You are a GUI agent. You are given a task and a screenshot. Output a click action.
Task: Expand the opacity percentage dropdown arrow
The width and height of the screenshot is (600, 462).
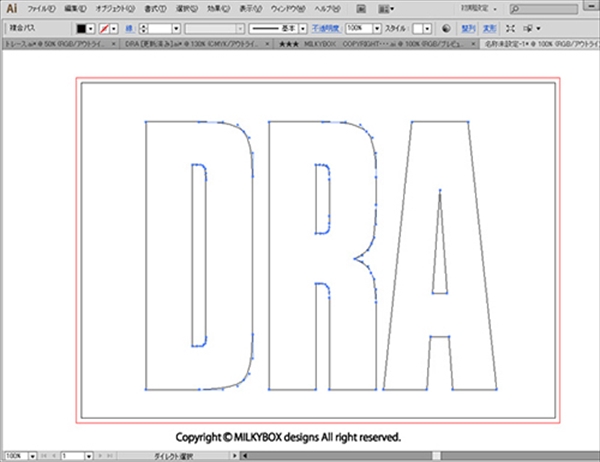pyautogui.click(x=377, y=28)
